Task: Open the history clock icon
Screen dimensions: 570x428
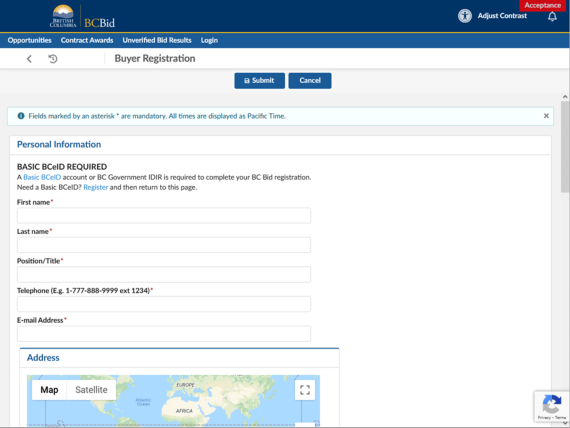Action: [x=53, y=59]
